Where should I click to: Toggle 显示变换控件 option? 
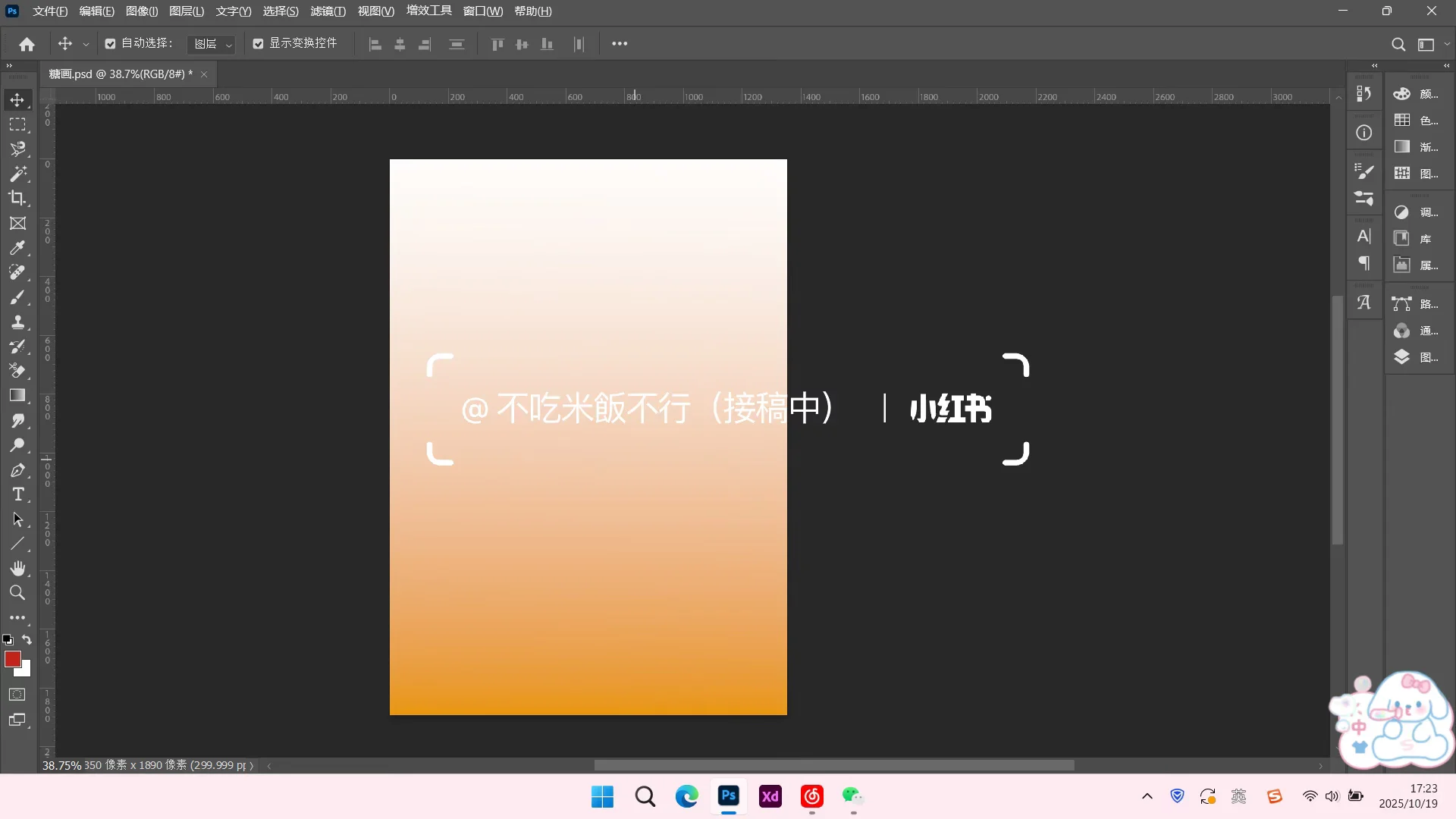pos(258,43)
